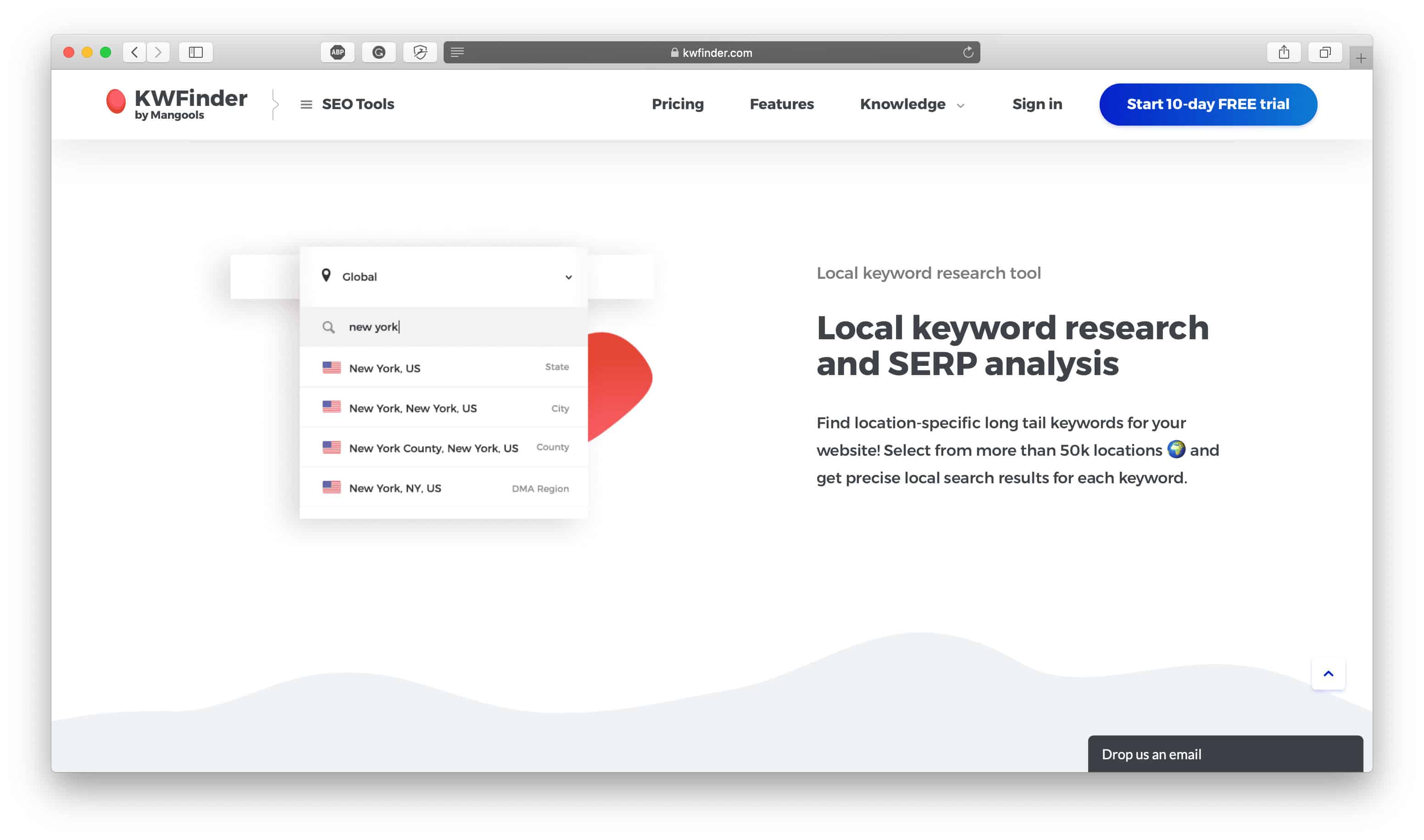Open the Drop us an email chat
This screenshot has height=840, width=1424.
tap(1225, 754)
